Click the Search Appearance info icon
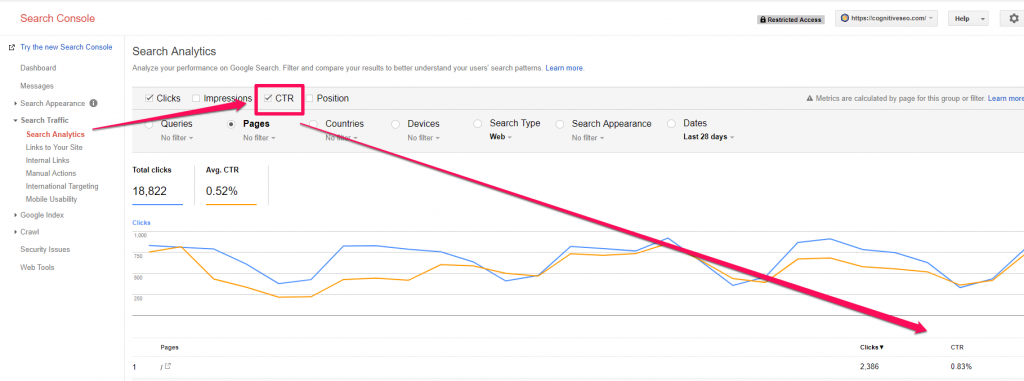The height and width of the screenshot is (381, 1024). [x=93, y=103]
